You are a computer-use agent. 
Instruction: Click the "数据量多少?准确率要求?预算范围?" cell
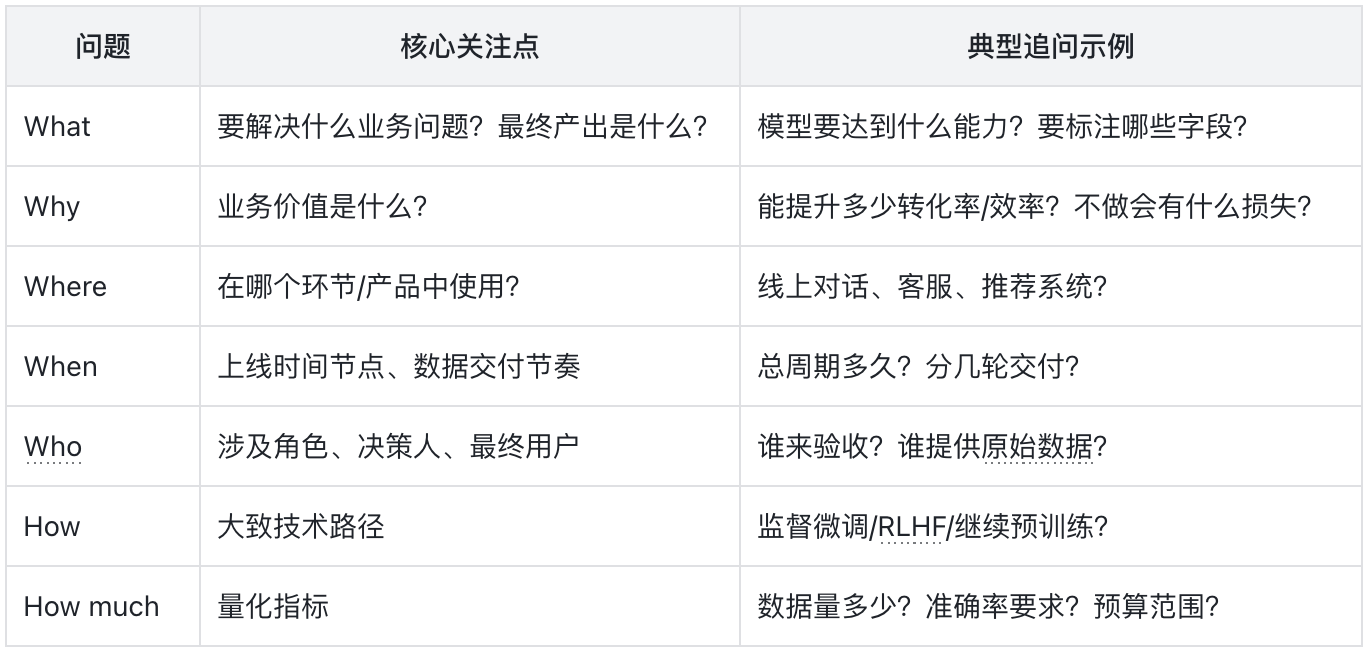[x=988, y=607]
